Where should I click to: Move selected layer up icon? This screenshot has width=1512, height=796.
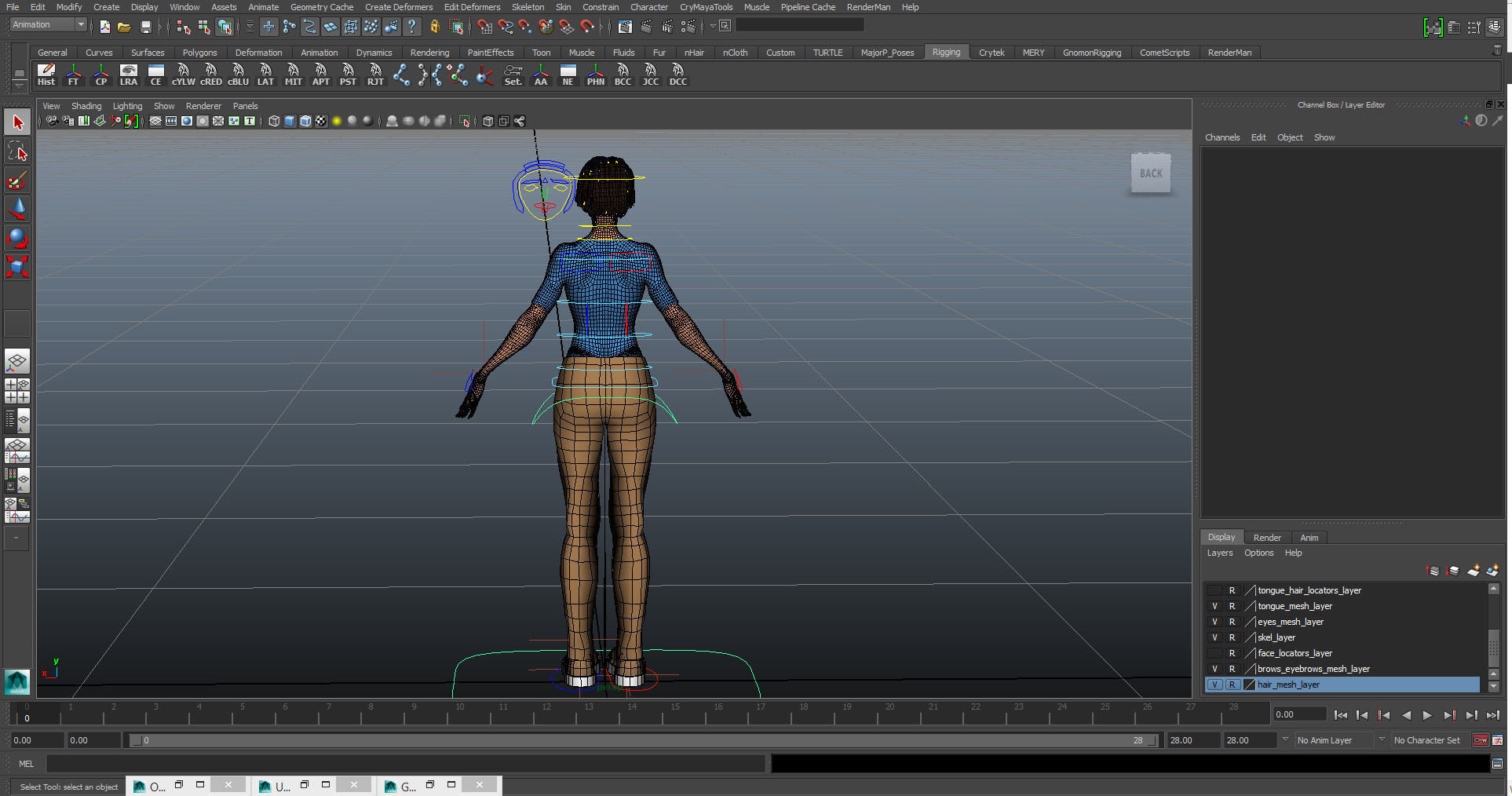point(1433,571)
